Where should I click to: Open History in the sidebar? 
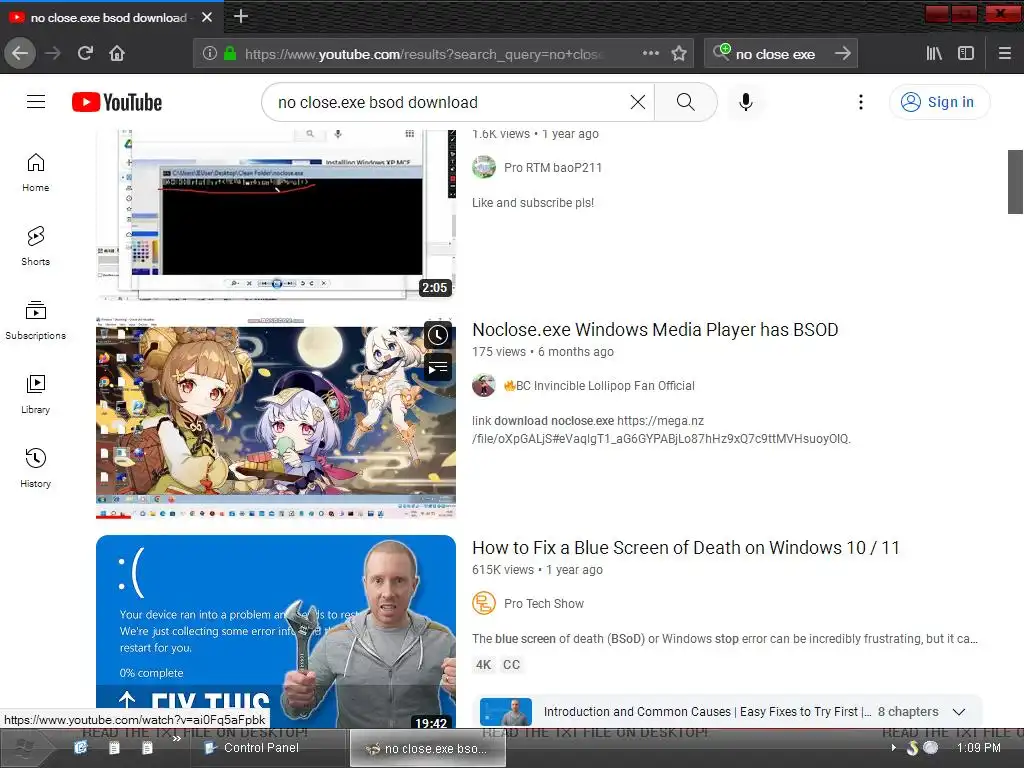click(35, 468)
